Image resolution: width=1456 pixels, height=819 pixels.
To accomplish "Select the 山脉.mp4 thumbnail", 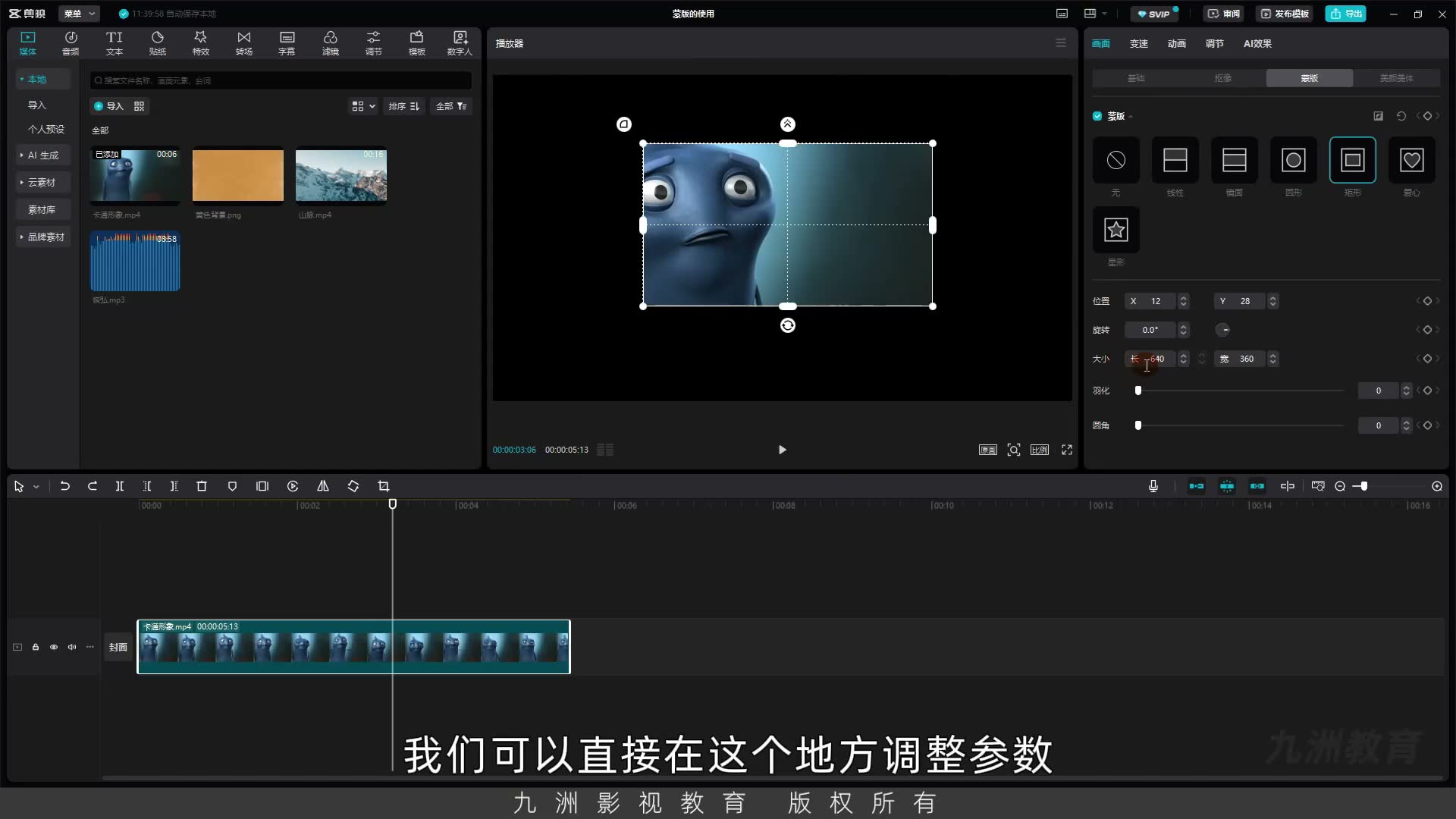I will click(x=340, y=176).
